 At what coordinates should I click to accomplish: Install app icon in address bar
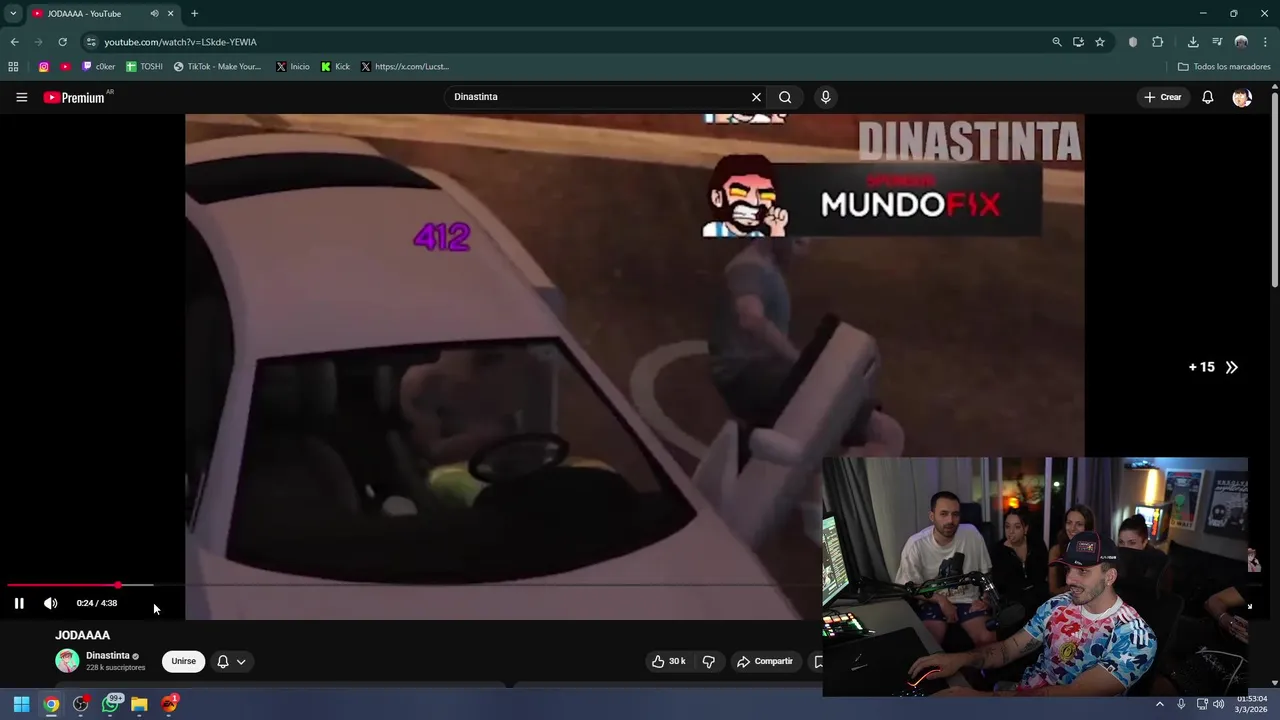point(1078,42)
